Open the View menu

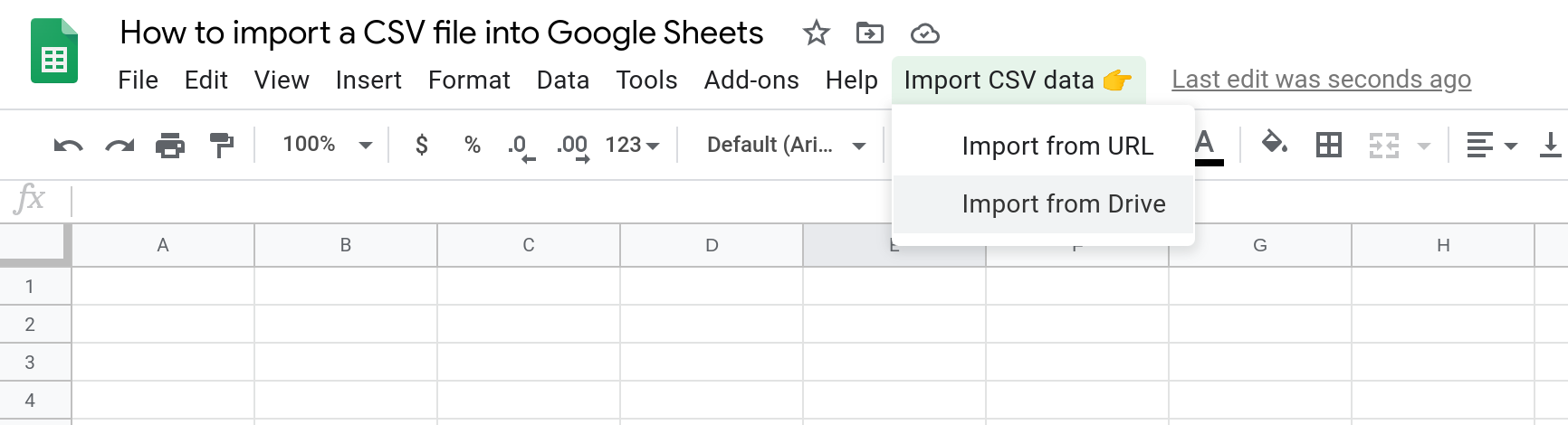click(x=282, y=80)
